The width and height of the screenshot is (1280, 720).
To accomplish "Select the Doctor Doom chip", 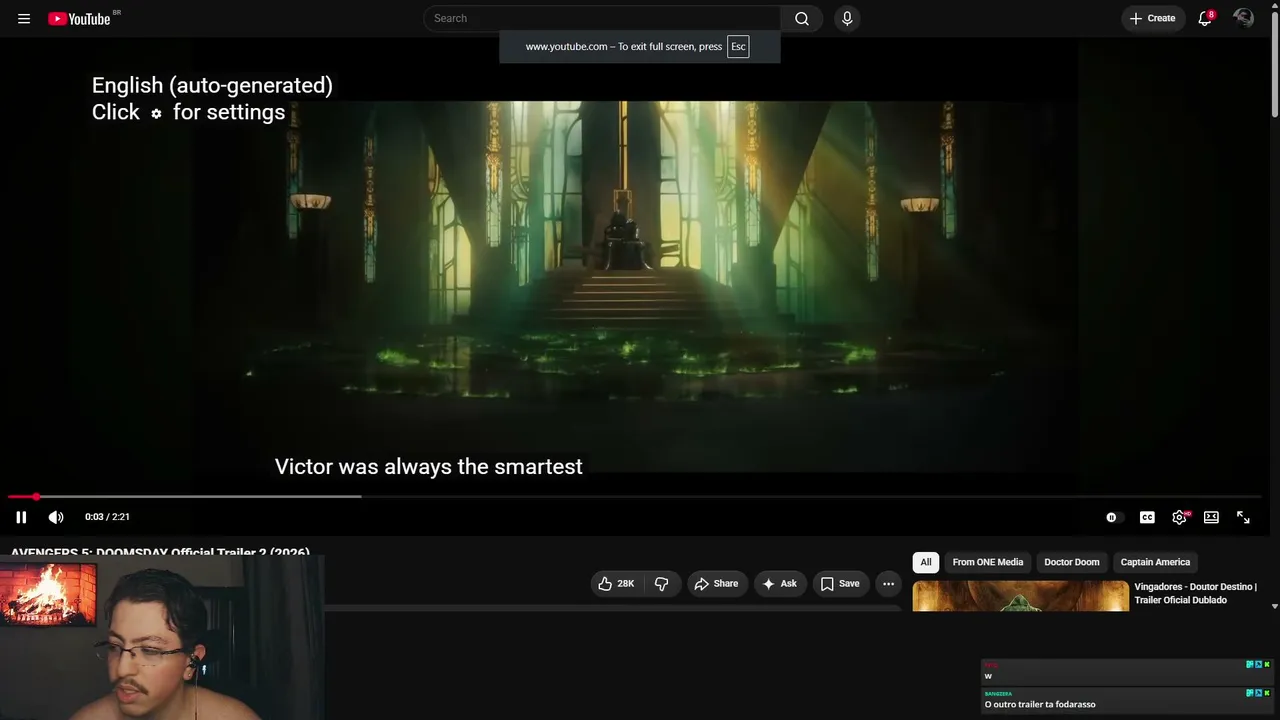I will (x=1072, y=562).
